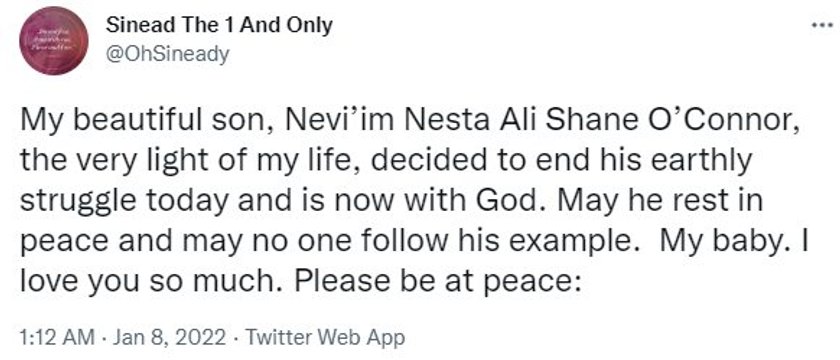Image resolution: width=840 pixels, height=360 pixels.
Task: Click the words 'decided to end his earthly'
Action: point(561,161)
